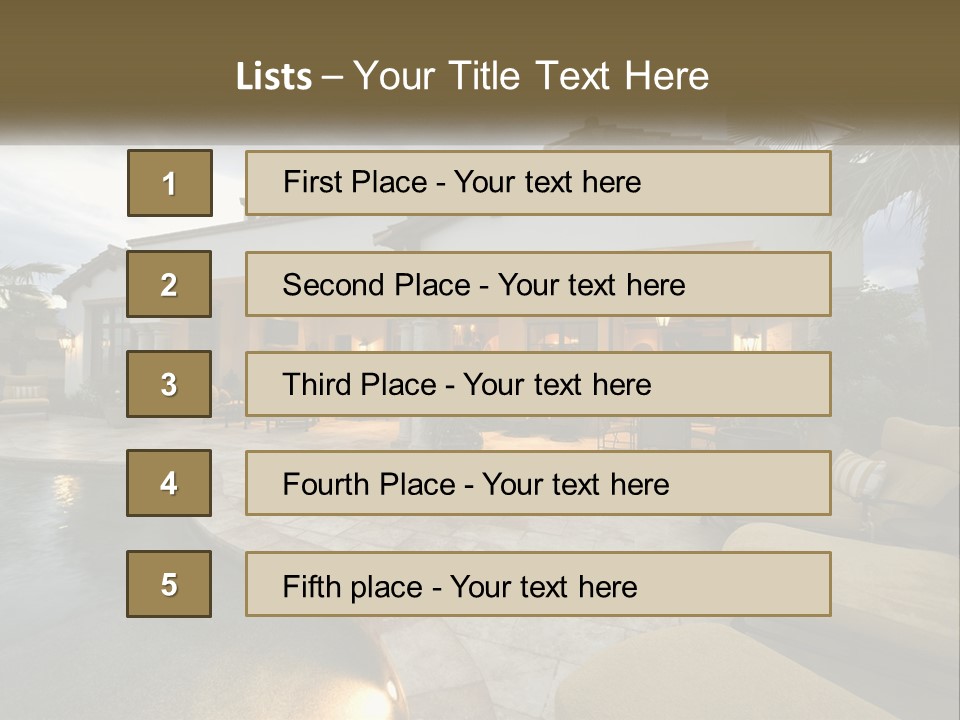Image resolution: width=960 pixels, height=720 pixels.
Task: Click the empty right end of First Place box
Action: pyautogui.click(x=760, y=183)
